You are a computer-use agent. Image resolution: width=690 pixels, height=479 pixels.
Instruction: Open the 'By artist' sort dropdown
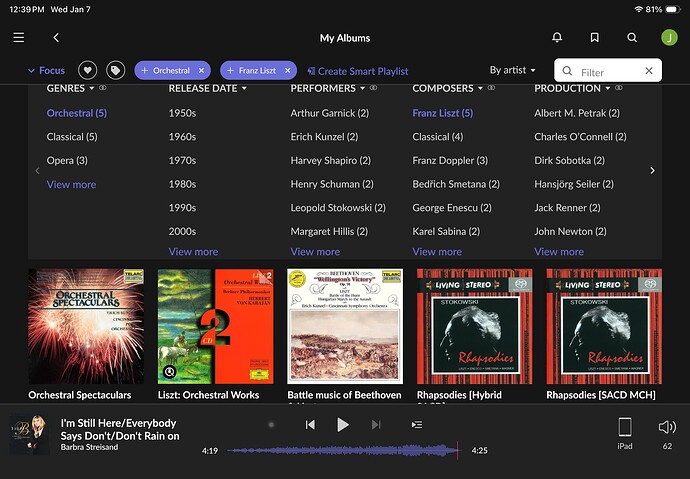pos(512,71)
